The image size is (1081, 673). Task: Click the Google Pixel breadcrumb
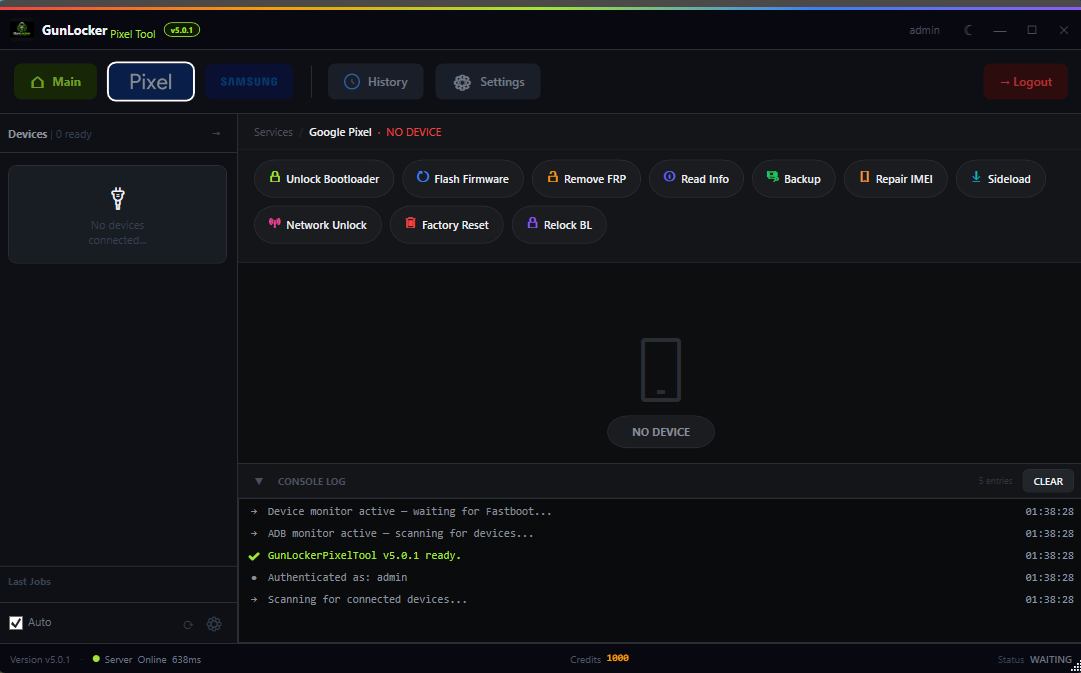click(x=340, y=132)
